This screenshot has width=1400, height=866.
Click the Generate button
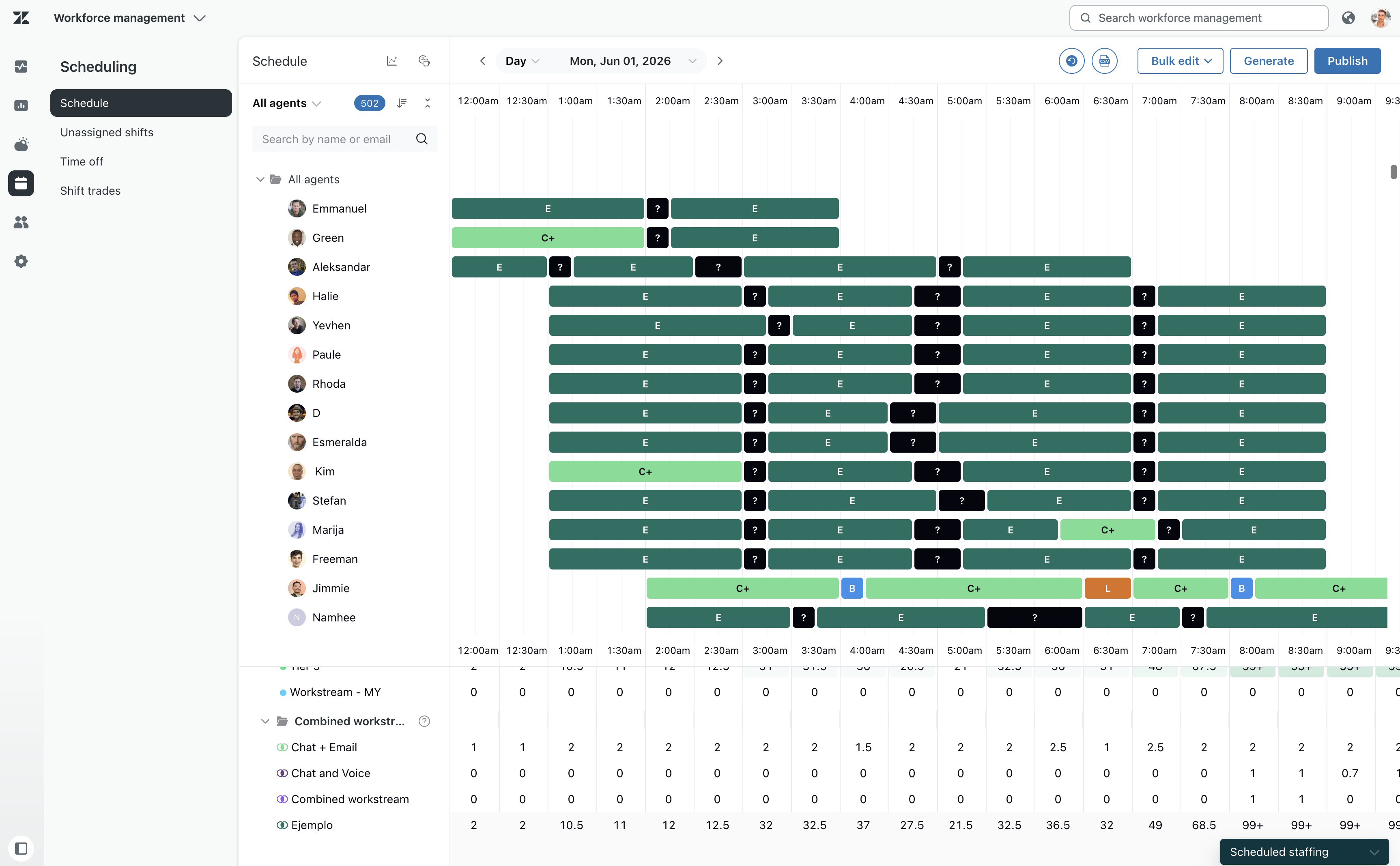coord(1269,61)
